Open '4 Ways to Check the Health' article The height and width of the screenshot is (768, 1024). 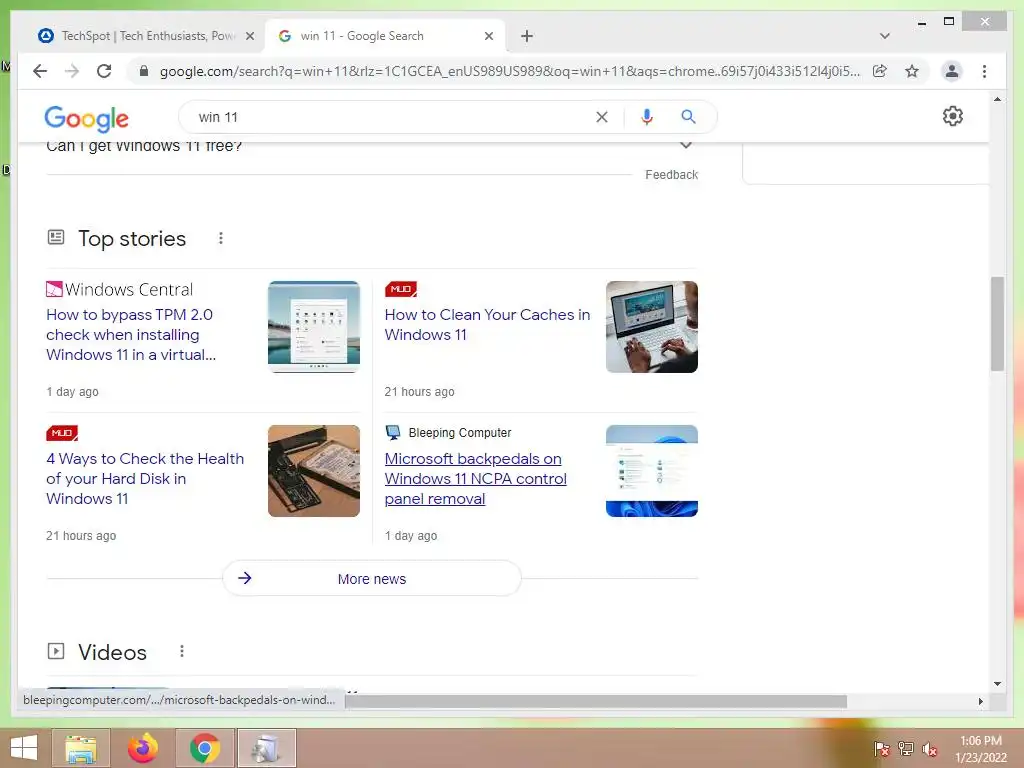click(145, 479)
